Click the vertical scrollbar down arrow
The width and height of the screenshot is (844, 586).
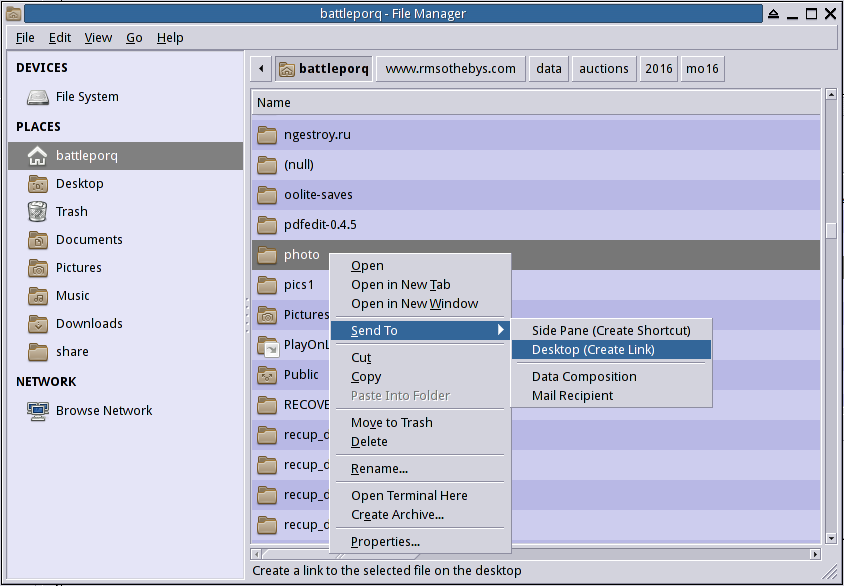831,537
